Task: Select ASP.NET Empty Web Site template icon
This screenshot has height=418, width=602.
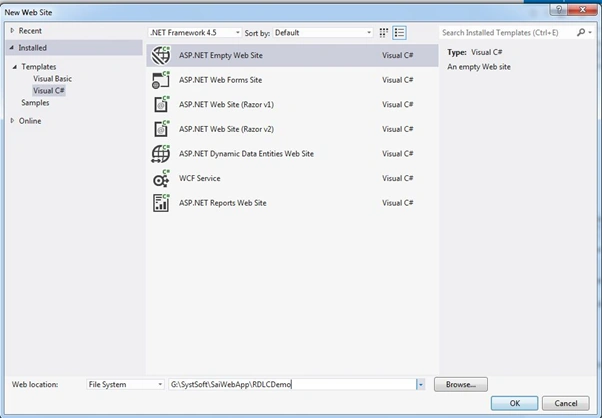Action: 160,55
